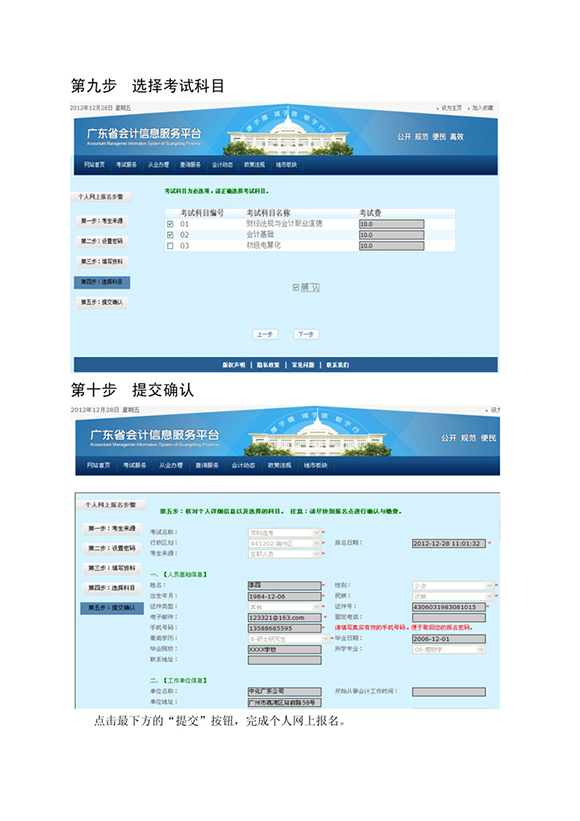580x821 pixels.
Task: Click the 常见问题 footer link
Action: tap(303, 365)
